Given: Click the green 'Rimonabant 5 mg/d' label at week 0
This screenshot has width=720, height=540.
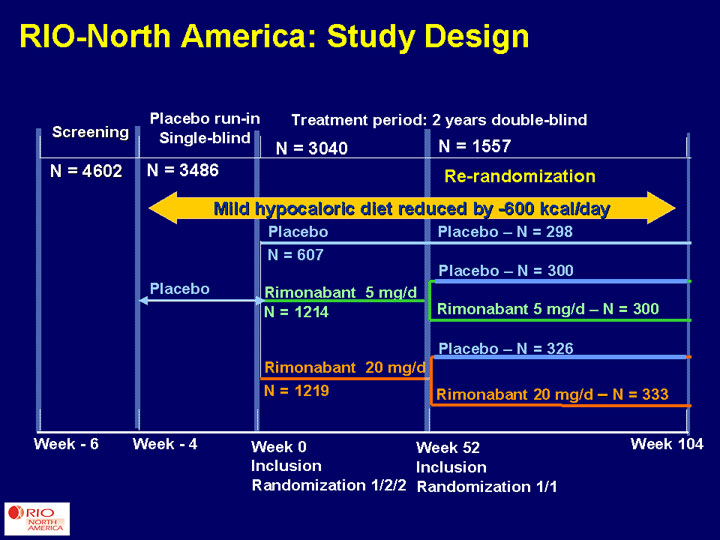Looking at the screenshot, I should 341,292.
